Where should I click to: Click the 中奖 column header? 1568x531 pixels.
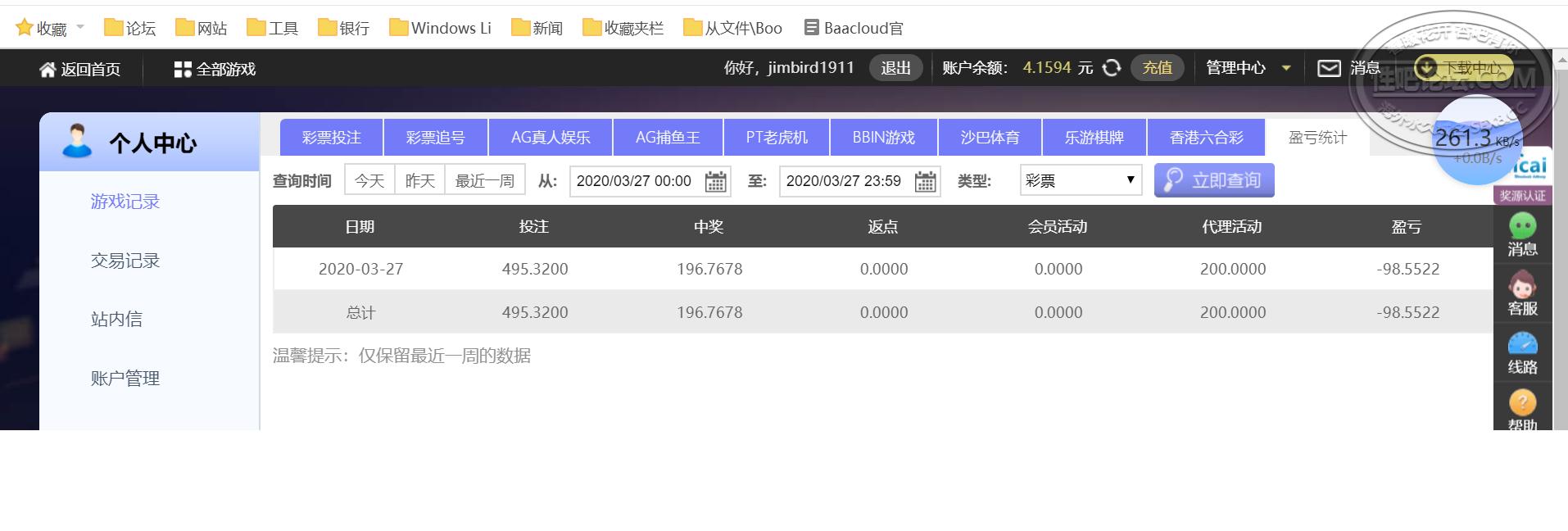(x=709, y=227)
